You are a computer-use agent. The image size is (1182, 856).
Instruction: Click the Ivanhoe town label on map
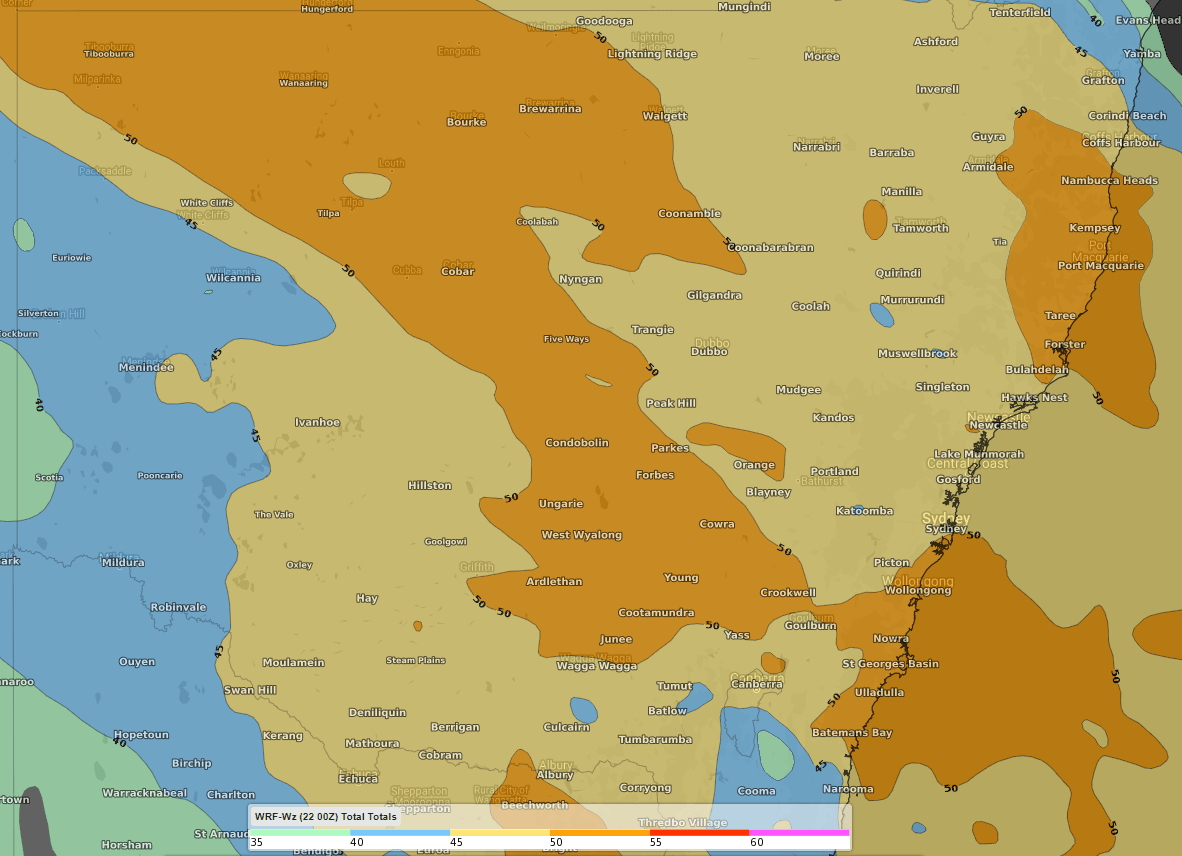click(317, 422)
